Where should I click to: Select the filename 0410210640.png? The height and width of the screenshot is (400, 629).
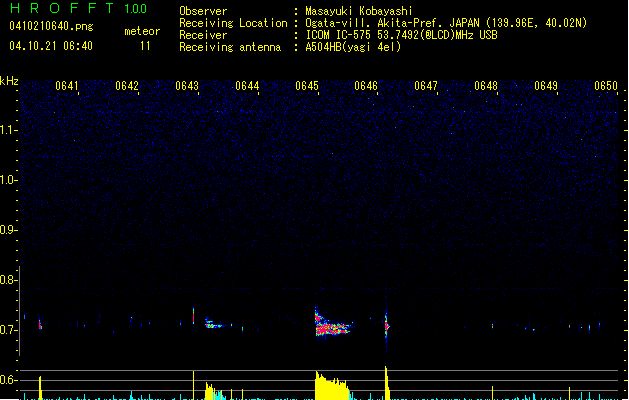point(51,26)
